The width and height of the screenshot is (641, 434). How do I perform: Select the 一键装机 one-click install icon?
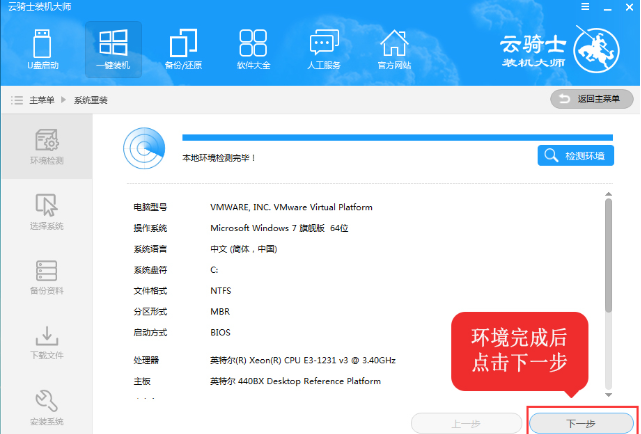tap(113, 48)
